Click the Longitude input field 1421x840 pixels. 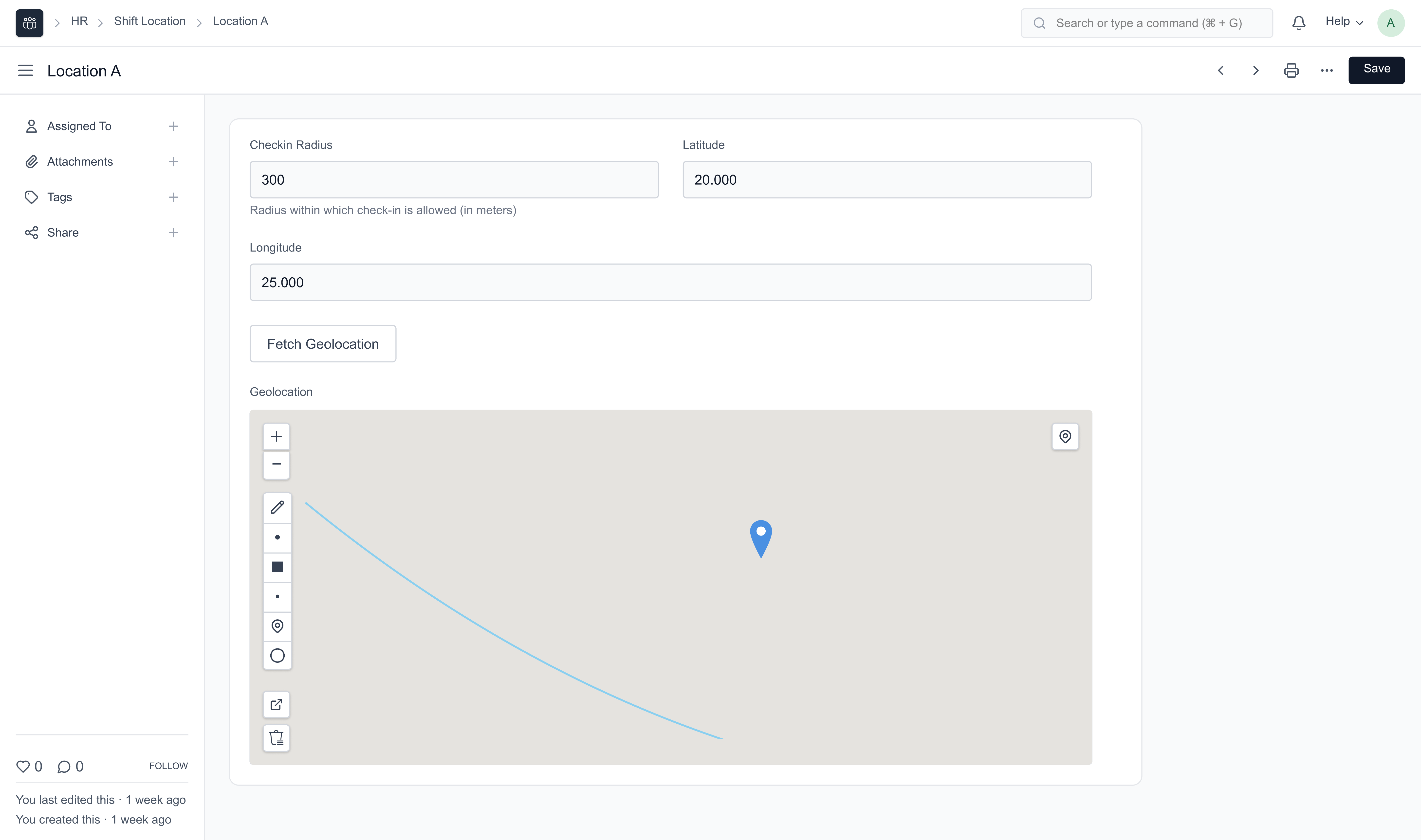coord(670,283)
